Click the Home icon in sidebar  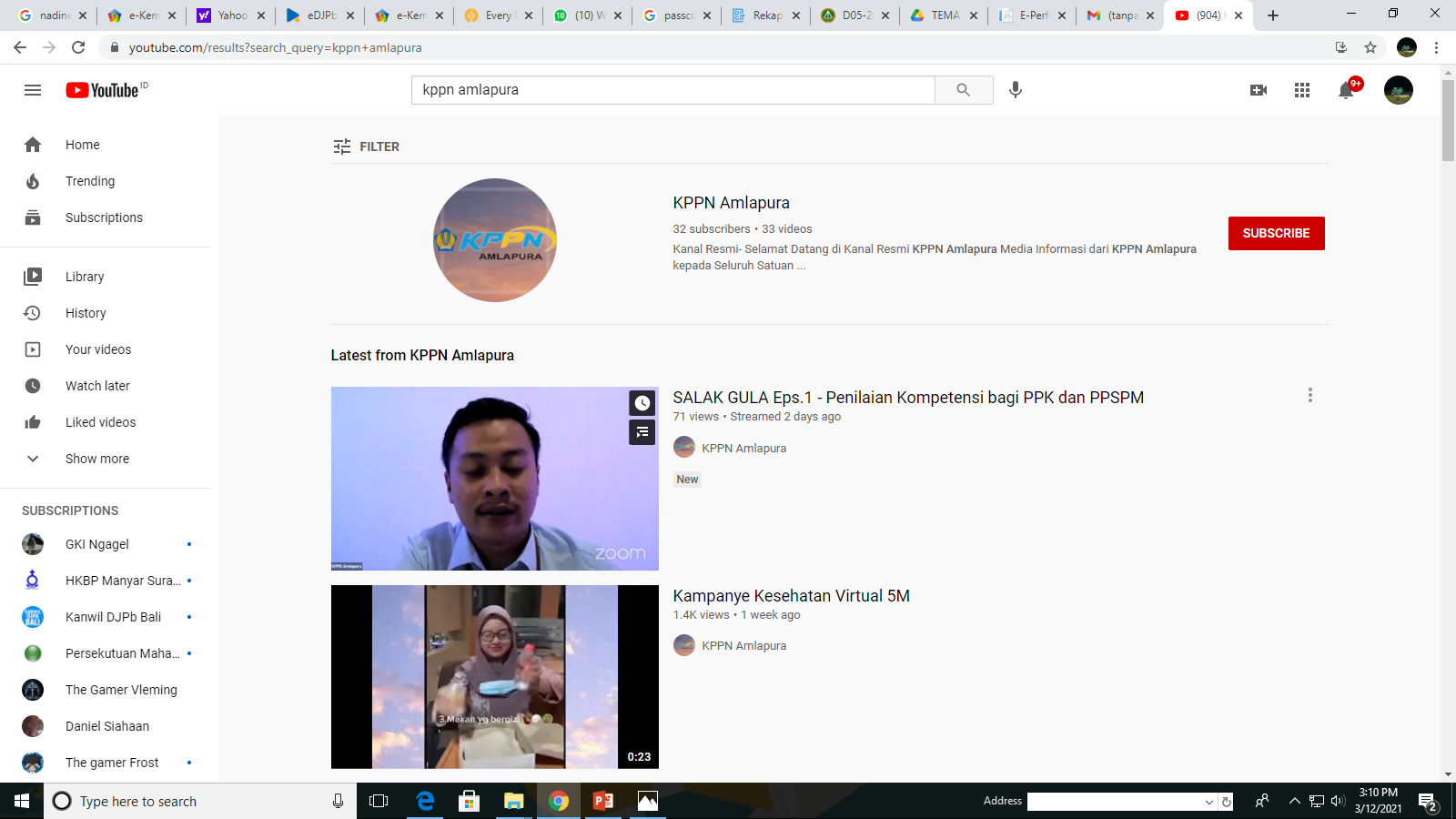33,145
